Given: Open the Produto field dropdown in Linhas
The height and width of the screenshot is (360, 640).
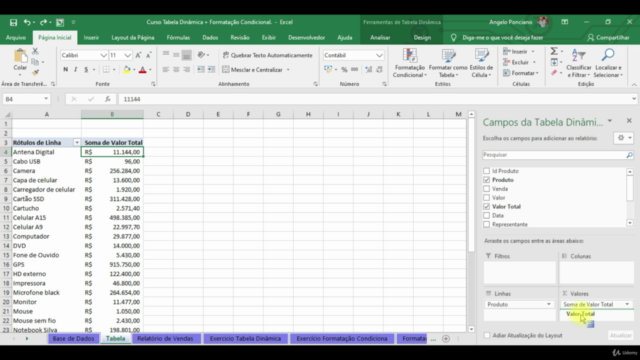Looking at the screenshot, I should pos(549,304).
